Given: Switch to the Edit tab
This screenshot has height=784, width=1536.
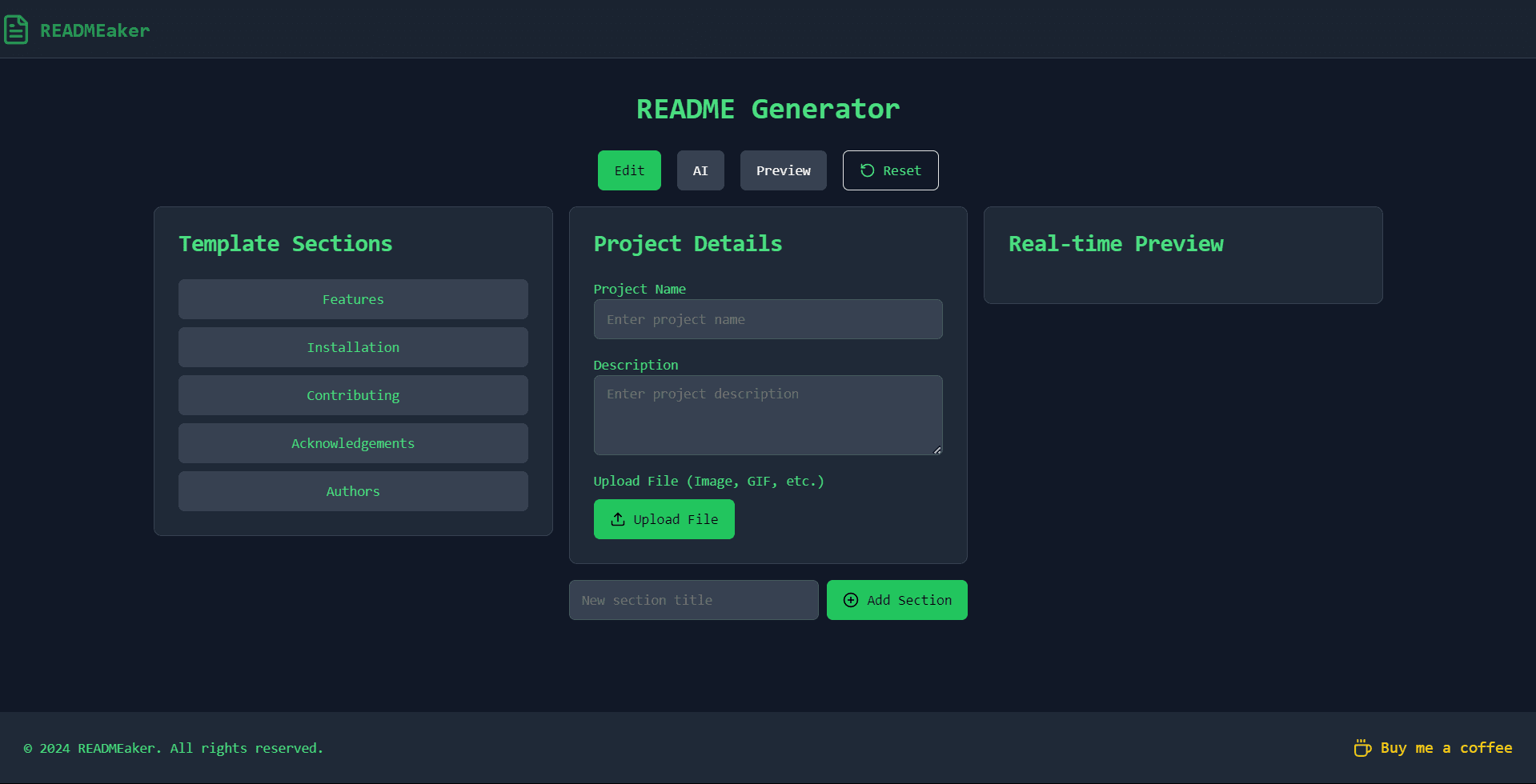Looking at the screenshot, I should click(x=629, y=170).
